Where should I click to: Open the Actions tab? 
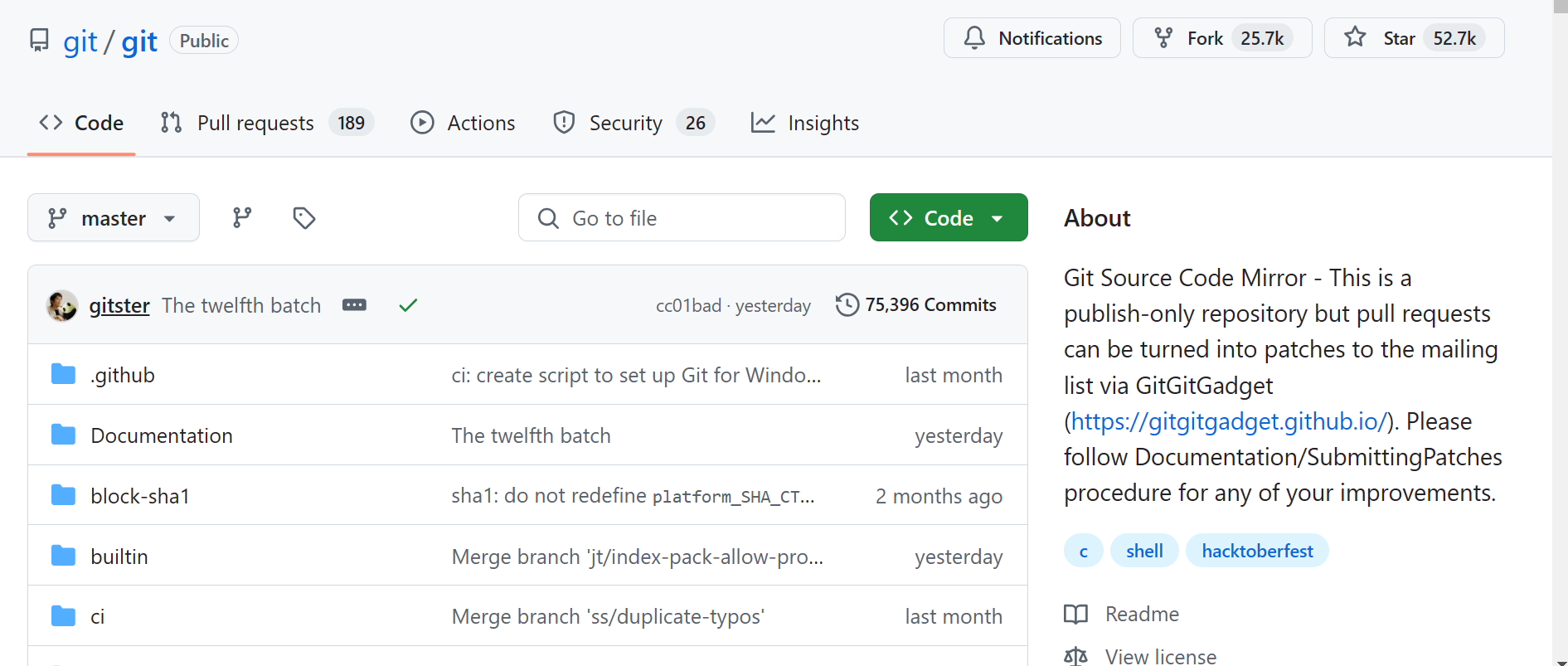pos(463,123)
